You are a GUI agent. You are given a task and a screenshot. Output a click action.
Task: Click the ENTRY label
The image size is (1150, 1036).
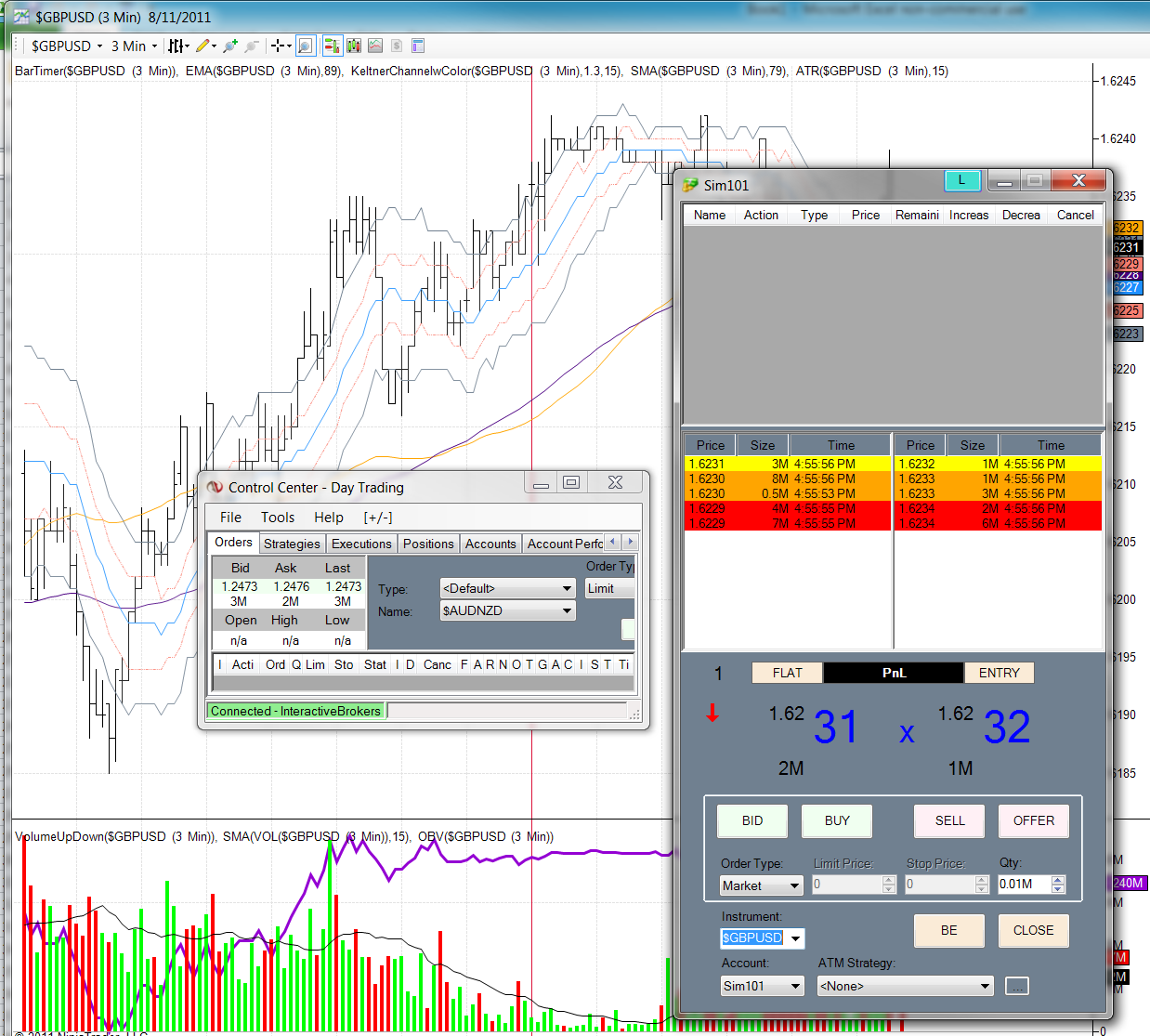click(1000, 673)
